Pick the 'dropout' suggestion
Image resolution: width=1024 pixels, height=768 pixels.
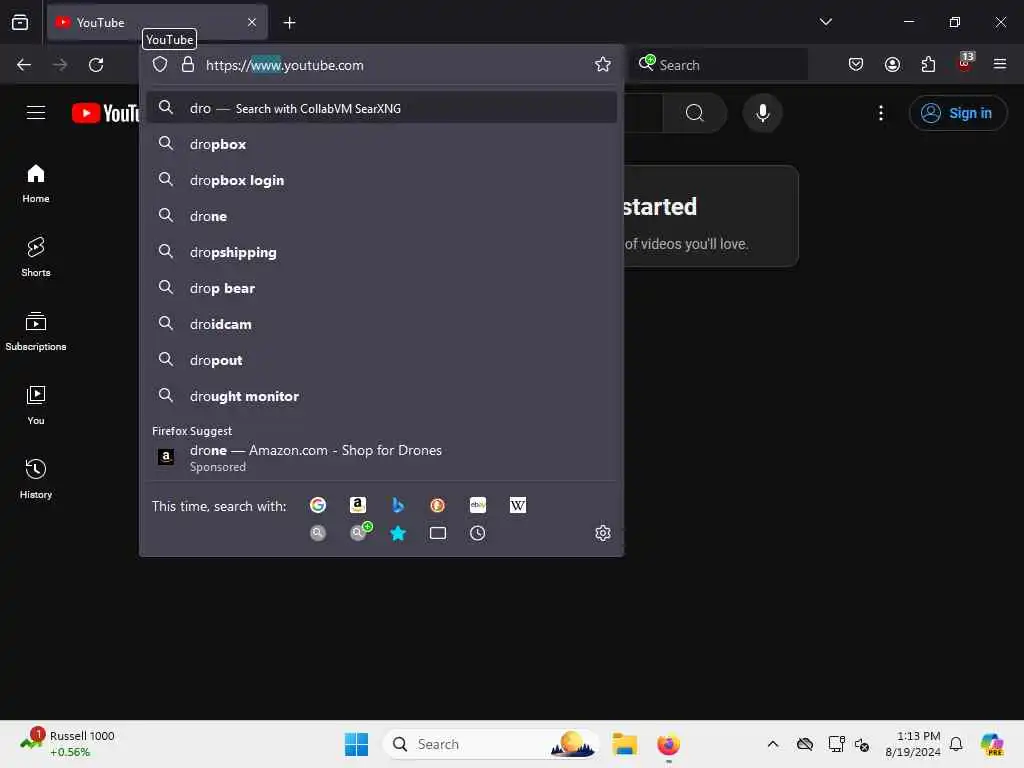(382, 360)
